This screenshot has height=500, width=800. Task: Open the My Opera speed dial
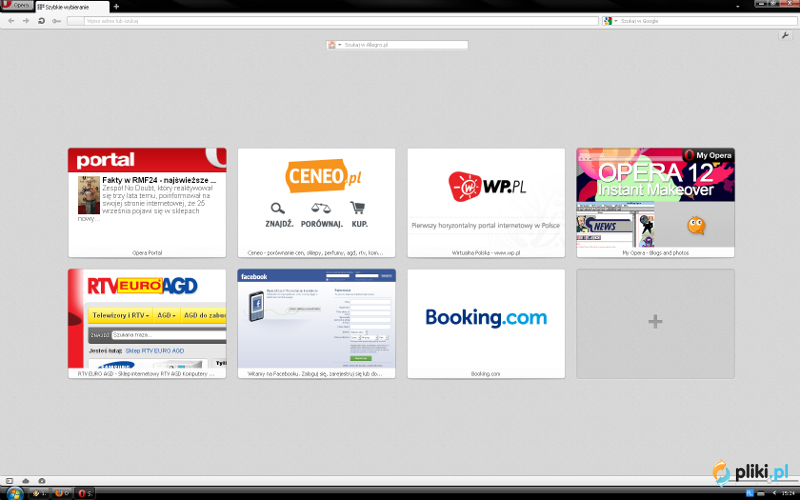(656, 203)
